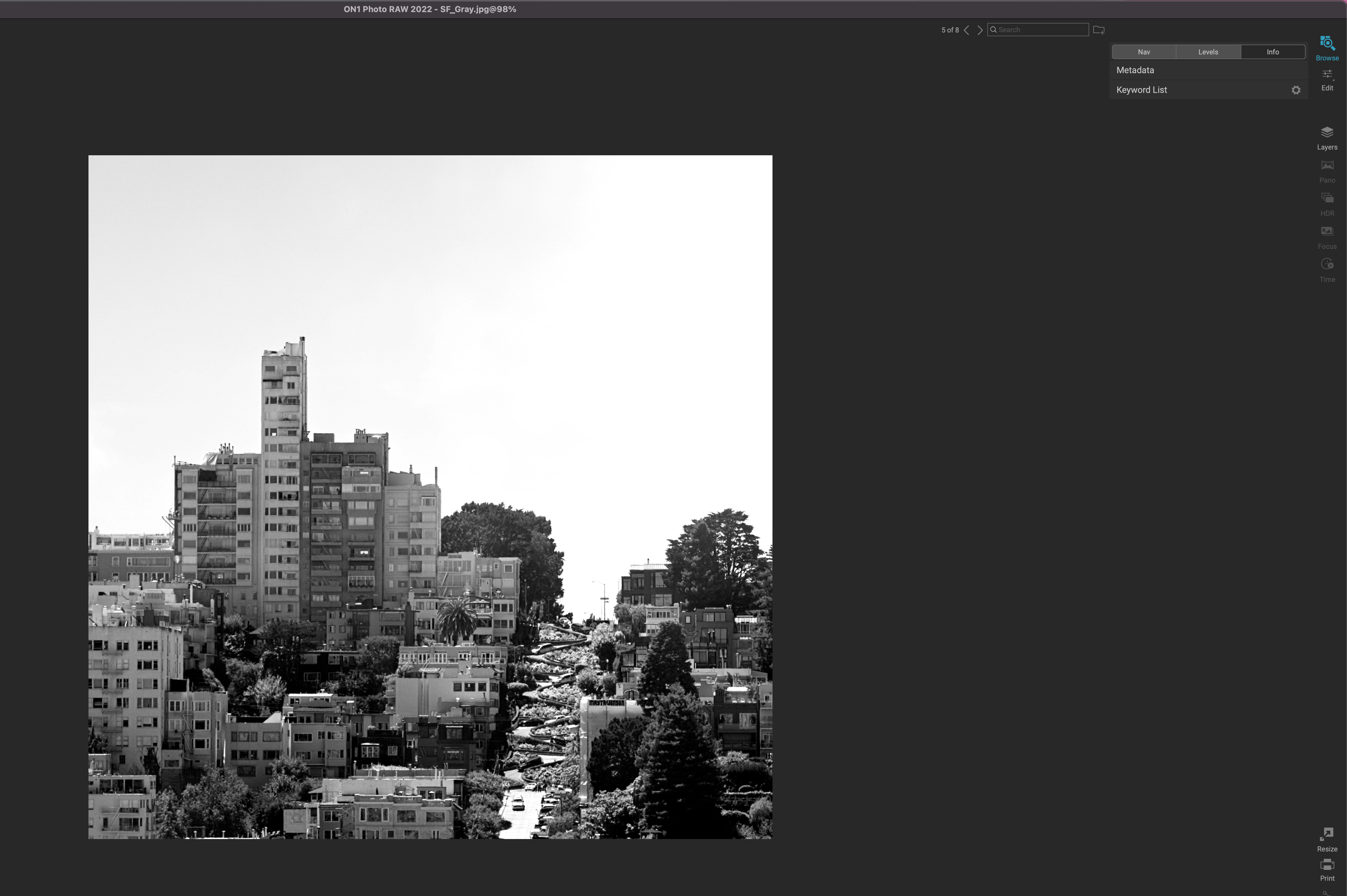Switch to the Edit module
The height and width of the screenshot is (896, 1347).
point(1326,79)
